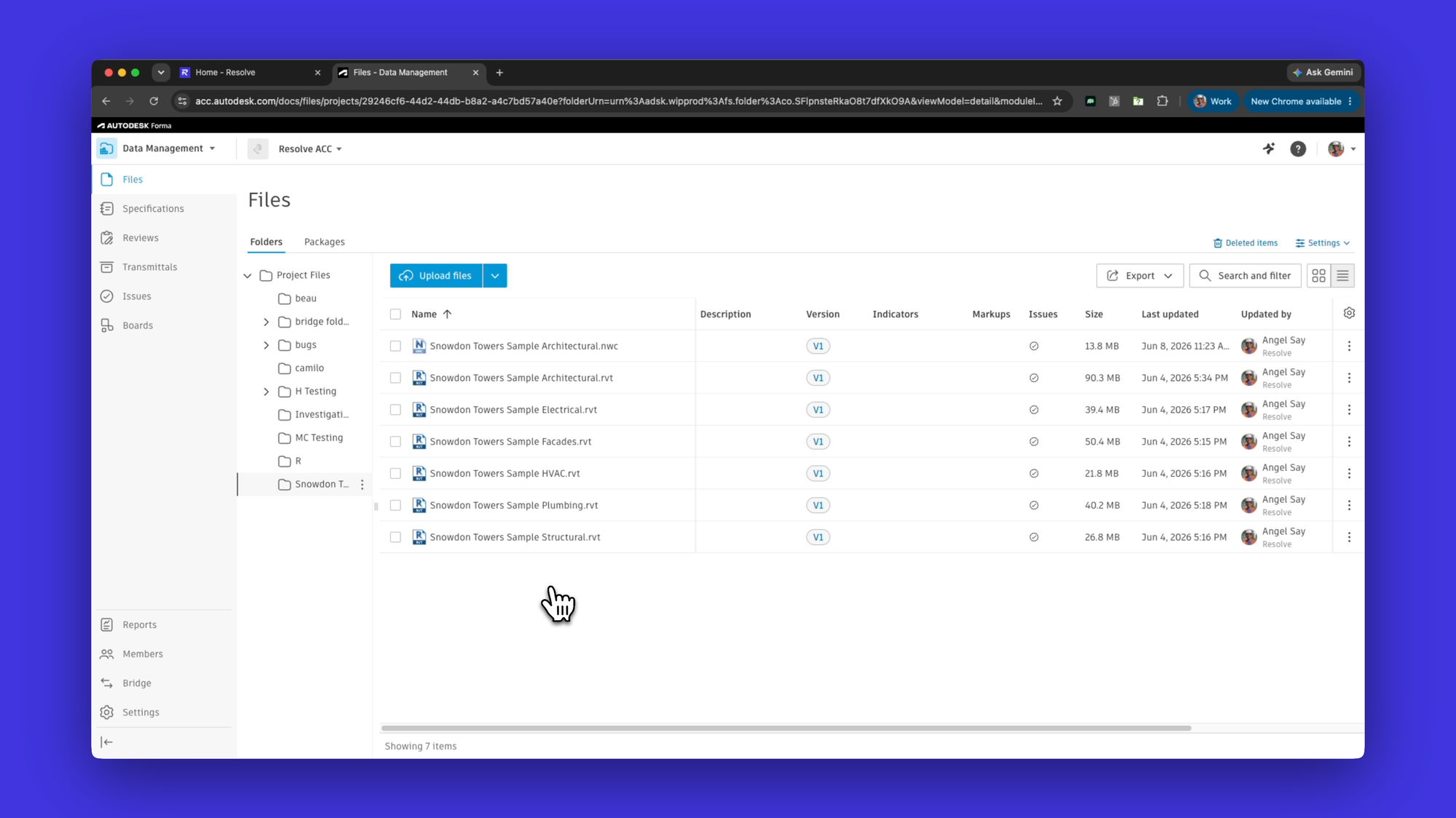Open Bridge in the sidebar
The width and height of the screenshot is (1456, 818).
(136, 683)
